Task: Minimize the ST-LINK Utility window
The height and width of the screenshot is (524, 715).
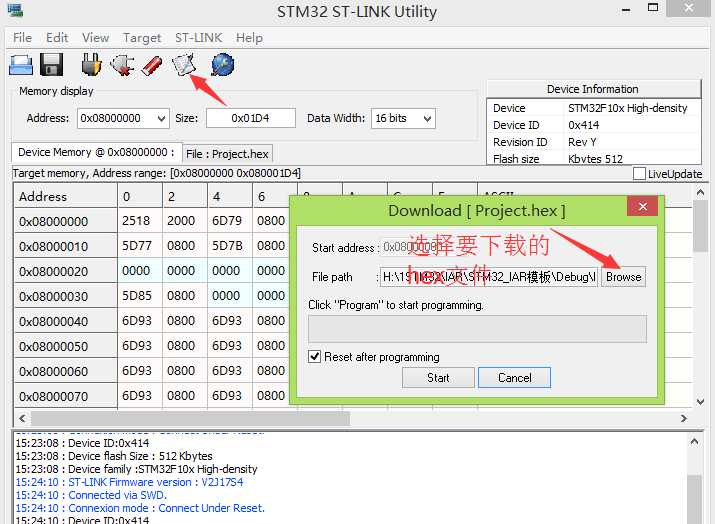Action: coord(626,9)
